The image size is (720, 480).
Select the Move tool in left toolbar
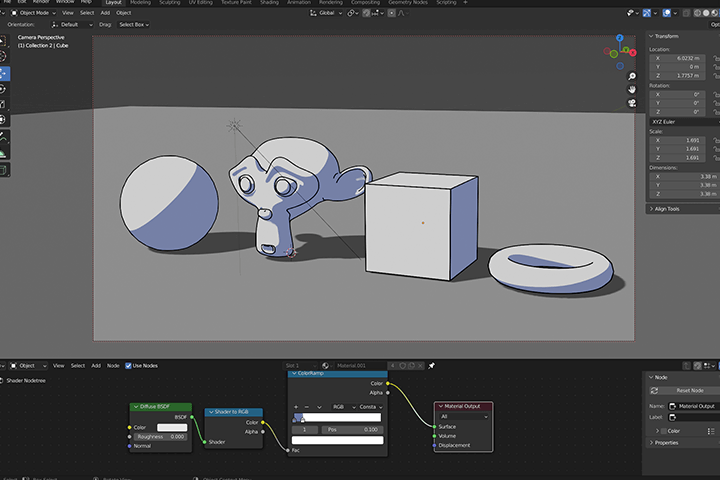click(x=4, y=73)
